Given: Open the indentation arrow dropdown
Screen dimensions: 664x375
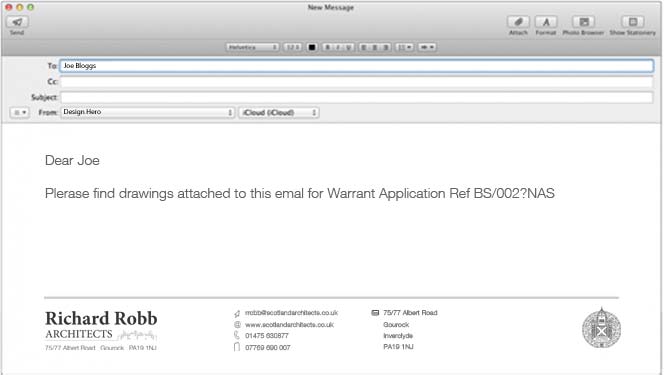Looking at the screenshot, I should [427, 47].
